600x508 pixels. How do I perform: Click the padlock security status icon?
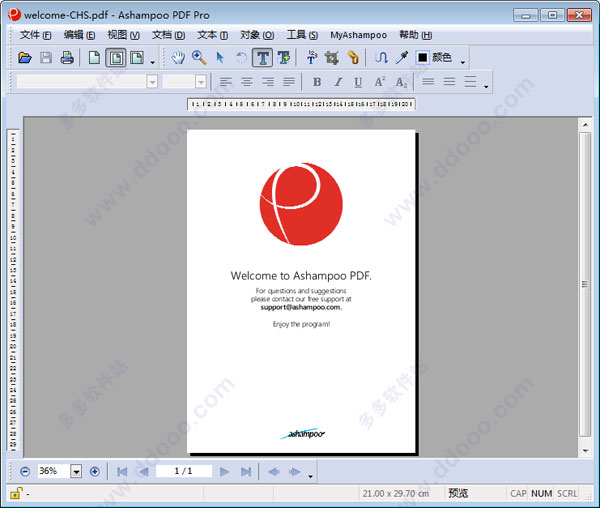(x=16, y=493)
